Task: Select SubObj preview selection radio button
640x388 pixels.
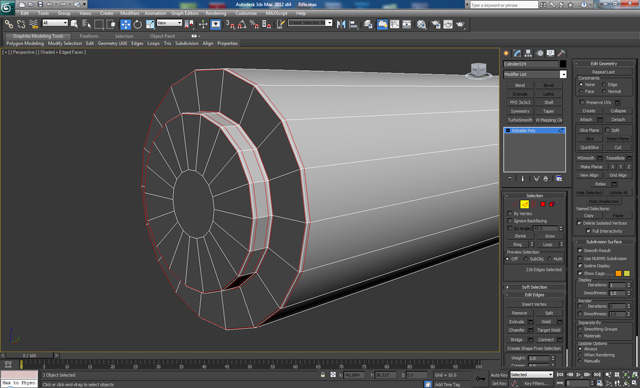Action: tap(526, 259)
